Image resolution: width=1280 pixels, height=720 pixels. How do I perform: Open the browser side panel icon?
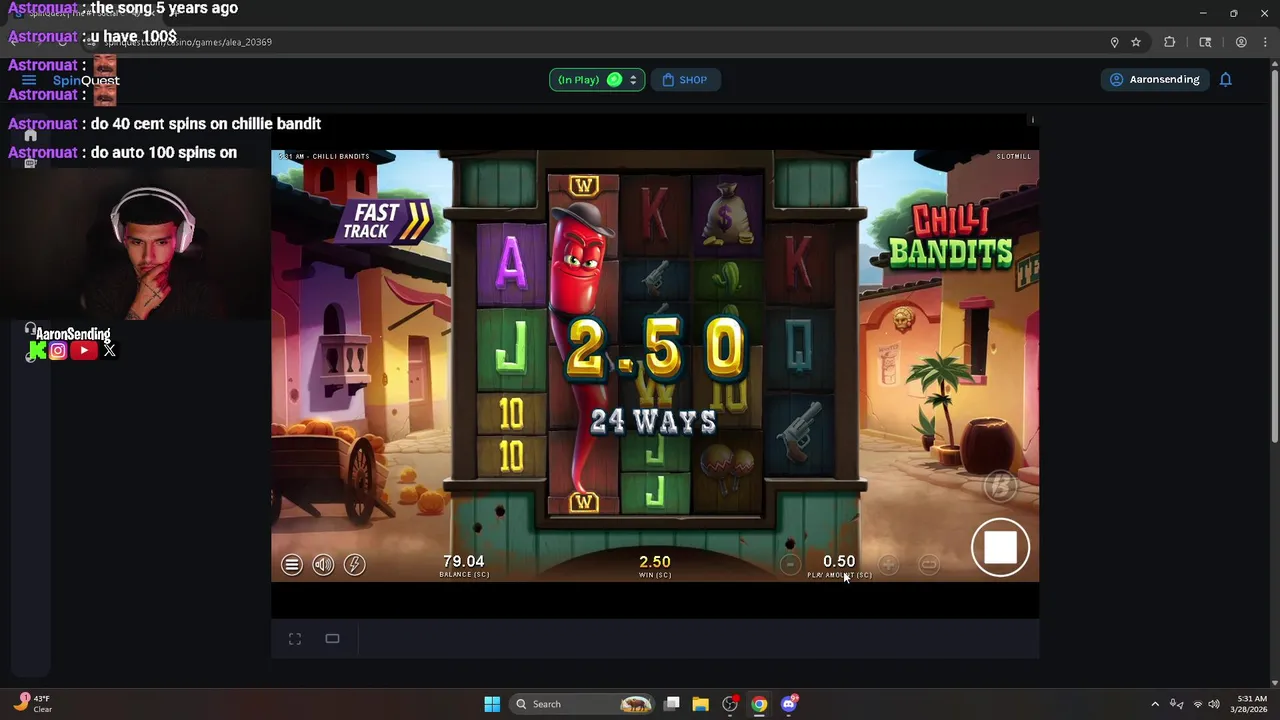click(x=1205, y=42)
